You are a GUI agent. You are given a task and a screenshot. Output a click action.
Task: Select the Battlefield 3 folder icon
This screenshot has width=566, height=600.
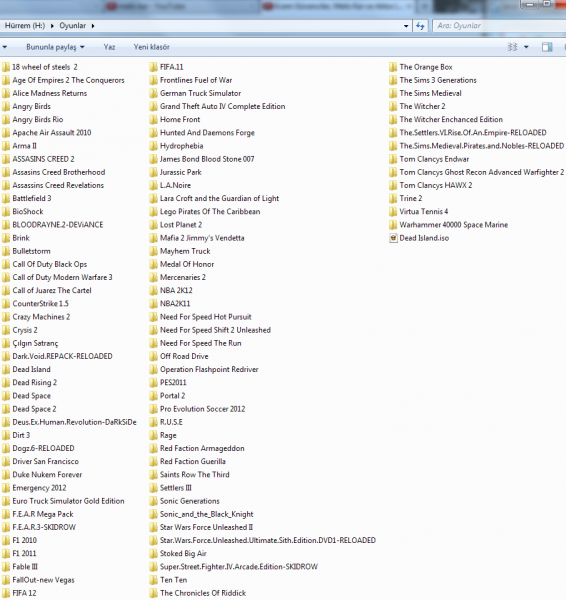point(6,199)
